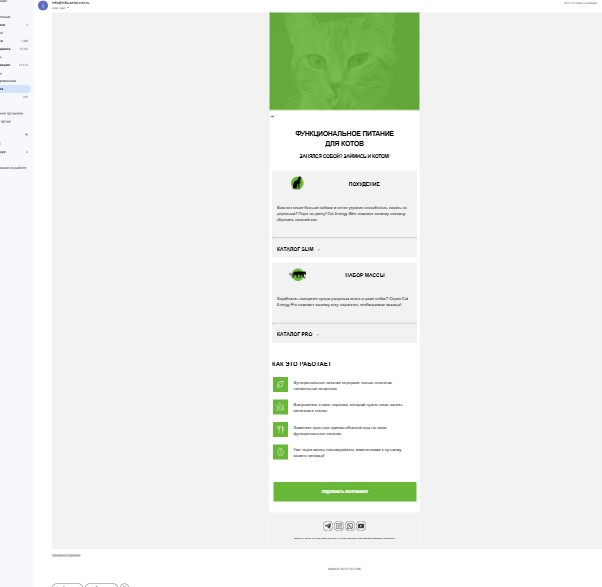Click the sender avatar circle
Viewport: 602px width, 587px height.
(x=43, y=5)
